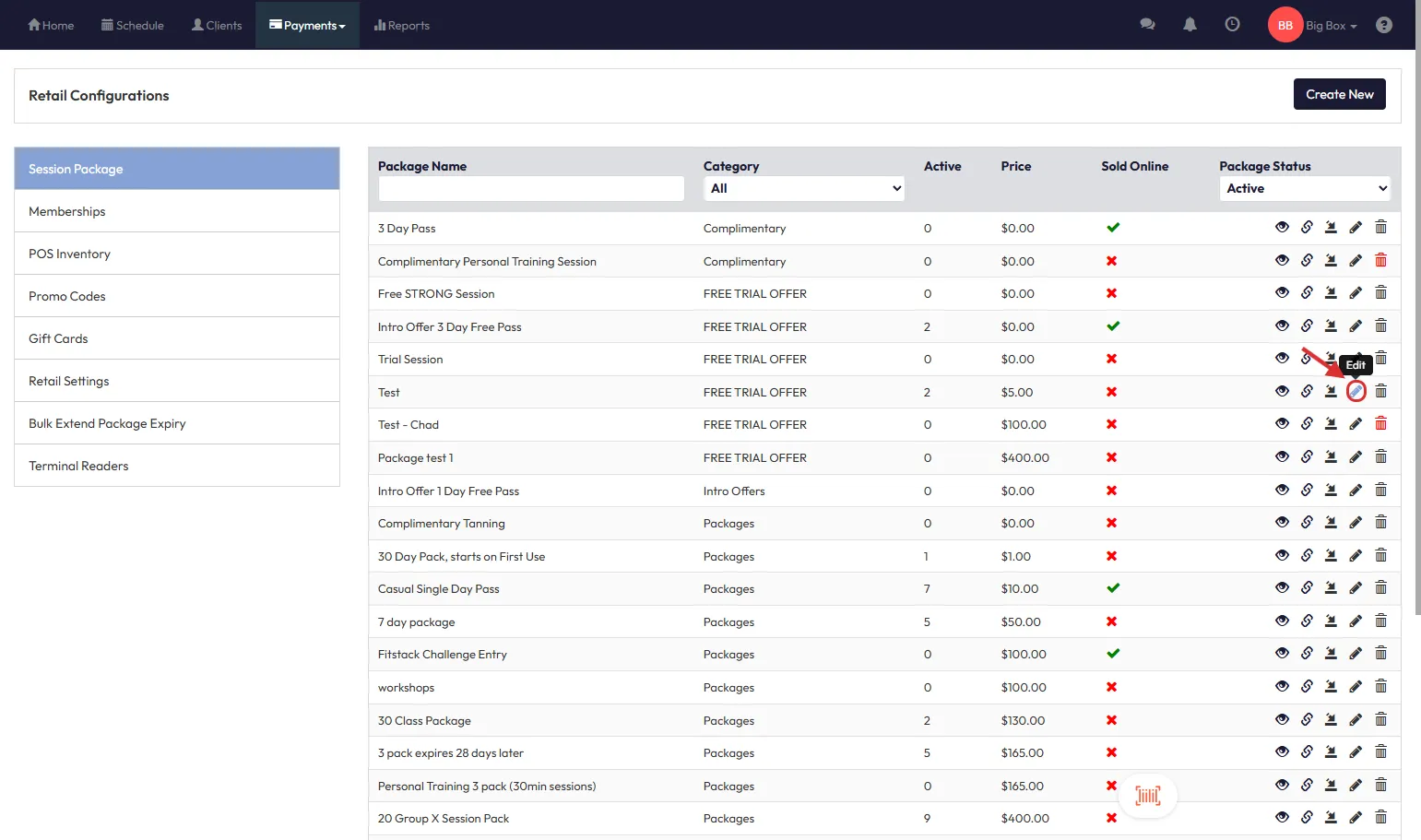Click the floating barcode scanner button
This screenshot has width=1421, height=840.
1147,796
